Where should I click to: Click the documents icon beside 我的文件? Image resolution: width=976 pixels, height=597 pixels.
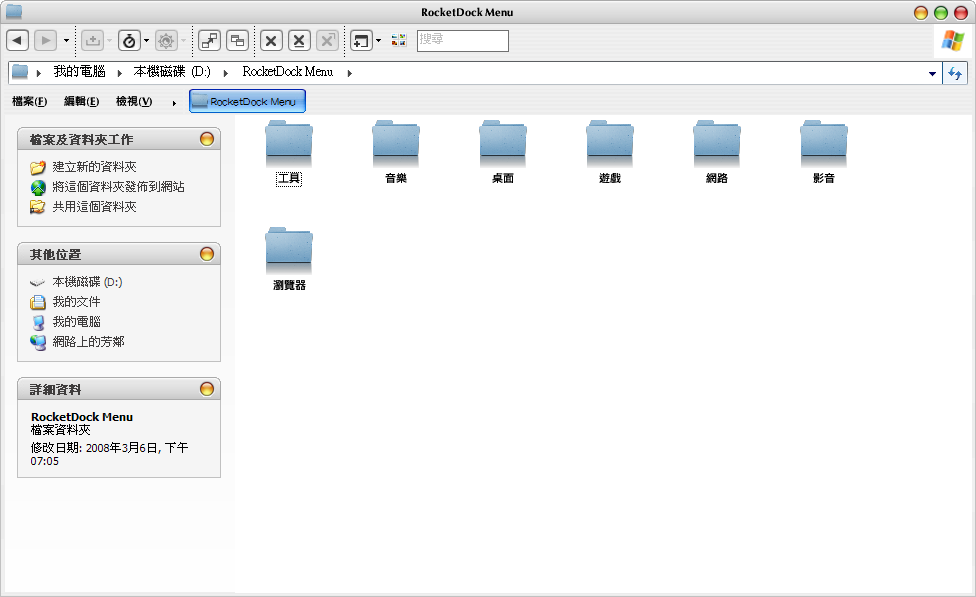(38, 303)
